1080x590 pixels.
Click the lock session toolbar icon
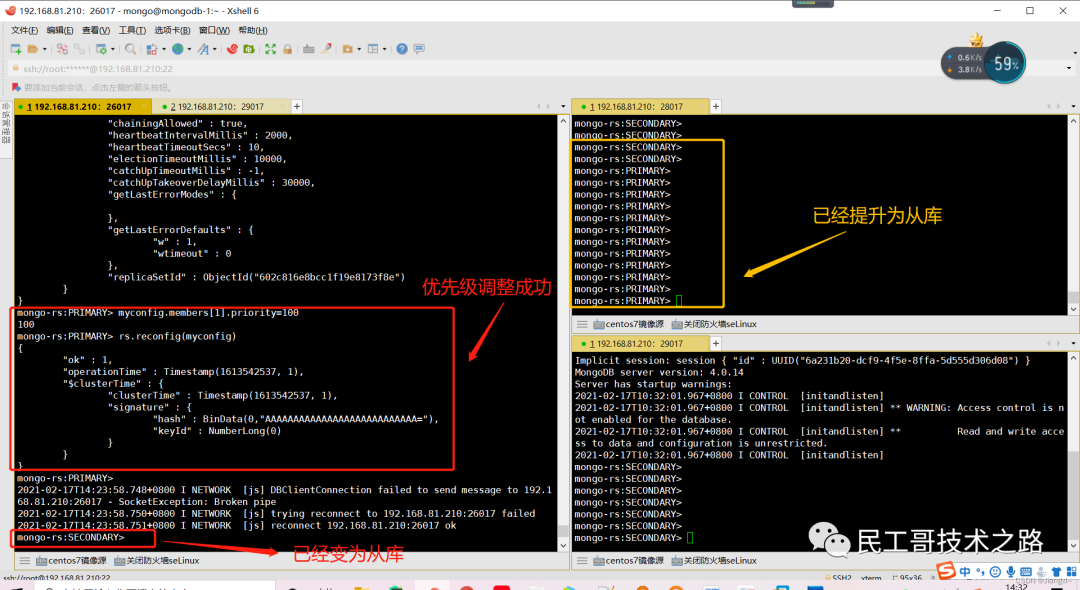[x=287, y=48]
